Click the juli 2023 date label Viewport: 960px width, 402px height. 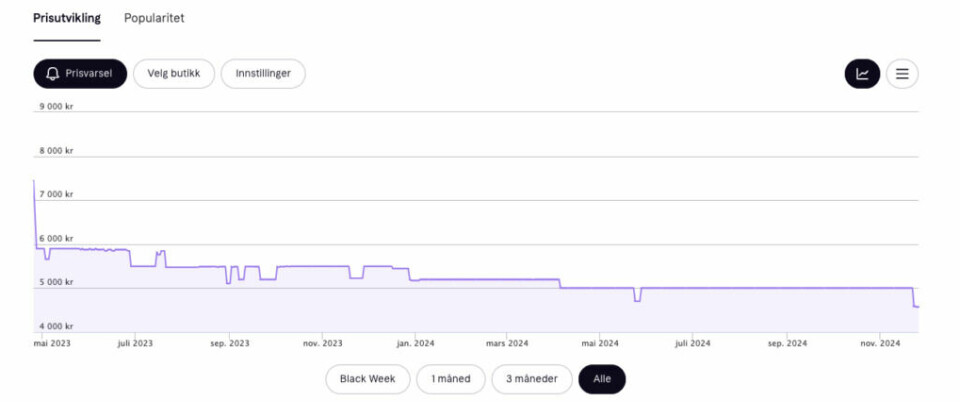134,344
